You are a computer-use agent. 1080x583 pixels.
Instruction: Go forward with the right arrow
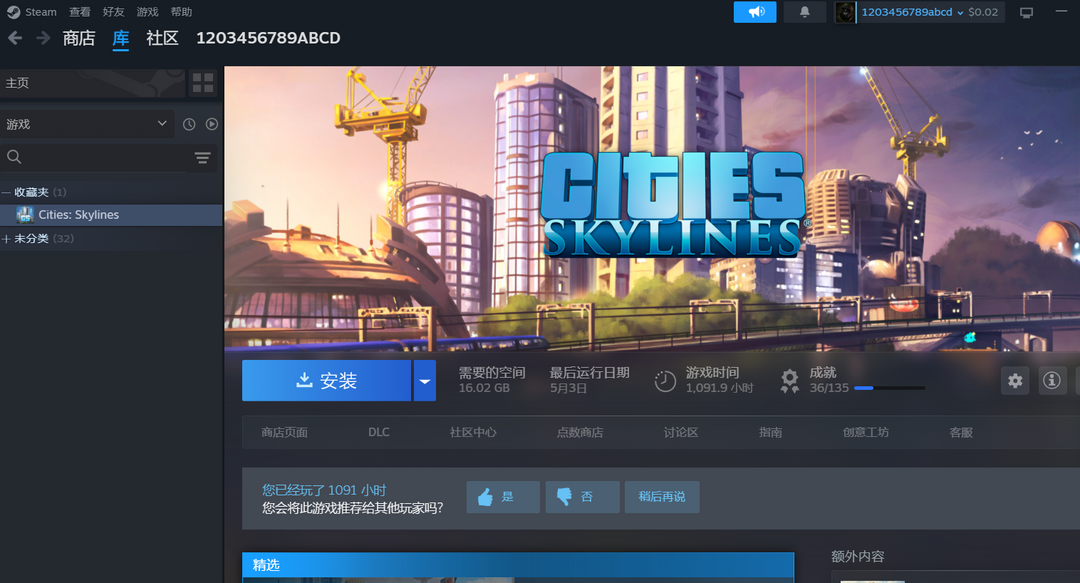(43, 38)
